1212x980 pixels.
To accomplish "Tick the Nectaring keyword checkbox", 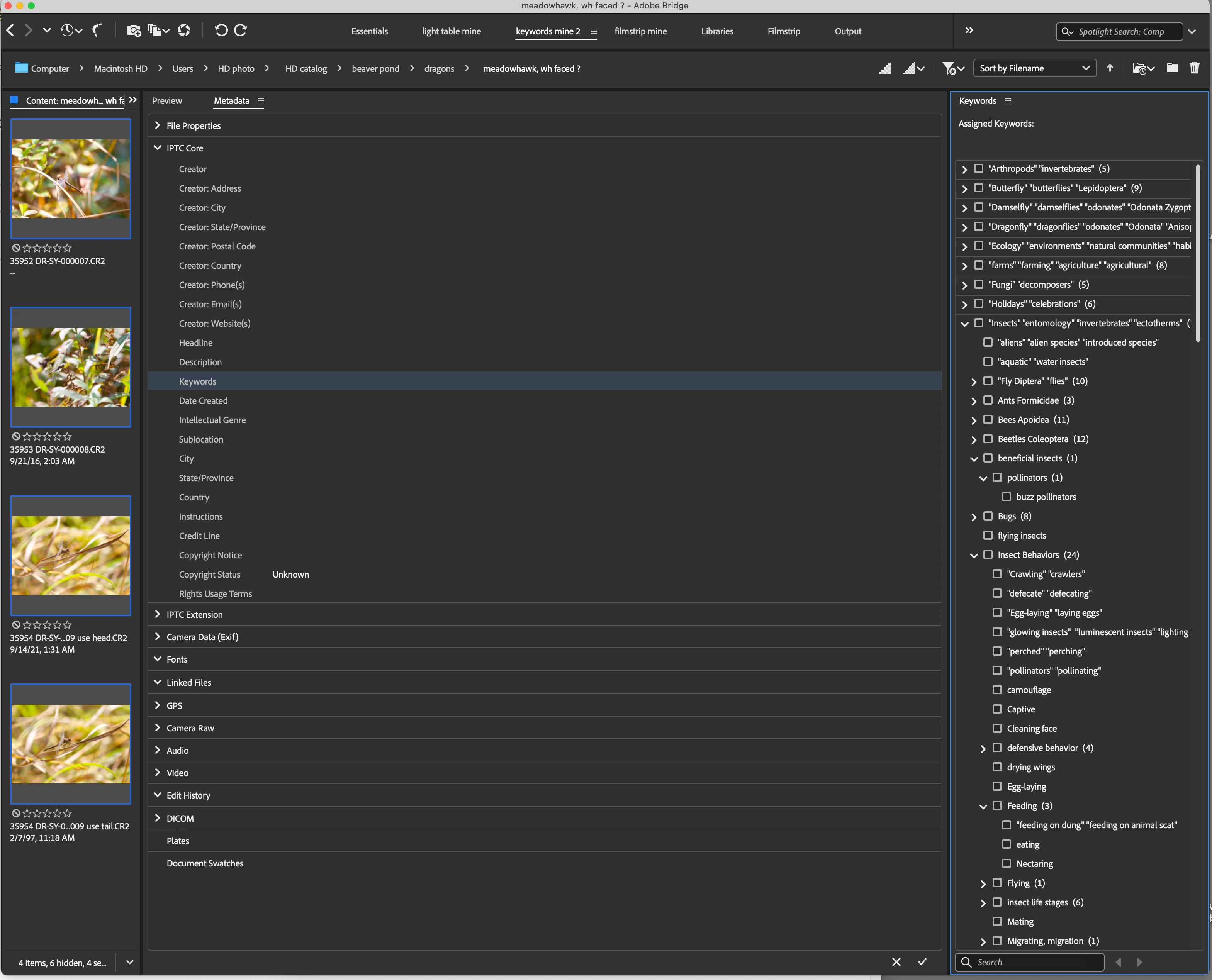I will click(x=1006, y=863).
